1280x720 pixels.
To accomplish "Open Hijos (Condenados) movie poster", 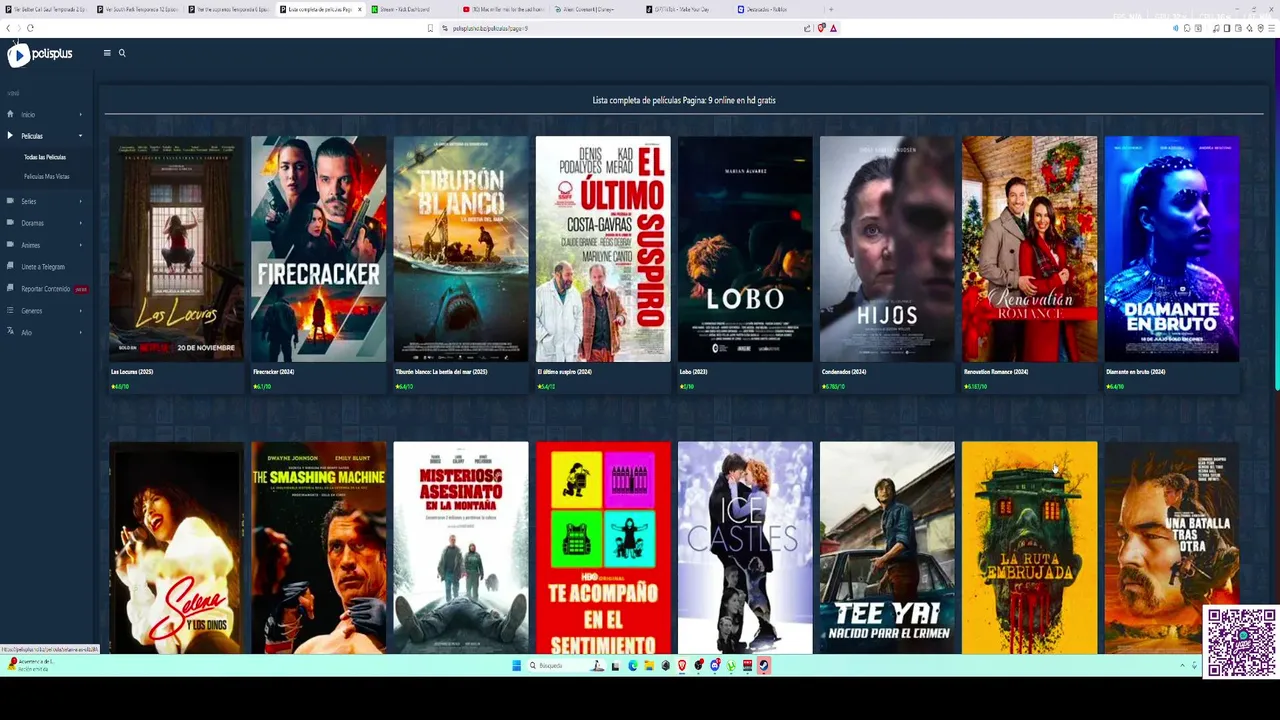I will 887,249.
